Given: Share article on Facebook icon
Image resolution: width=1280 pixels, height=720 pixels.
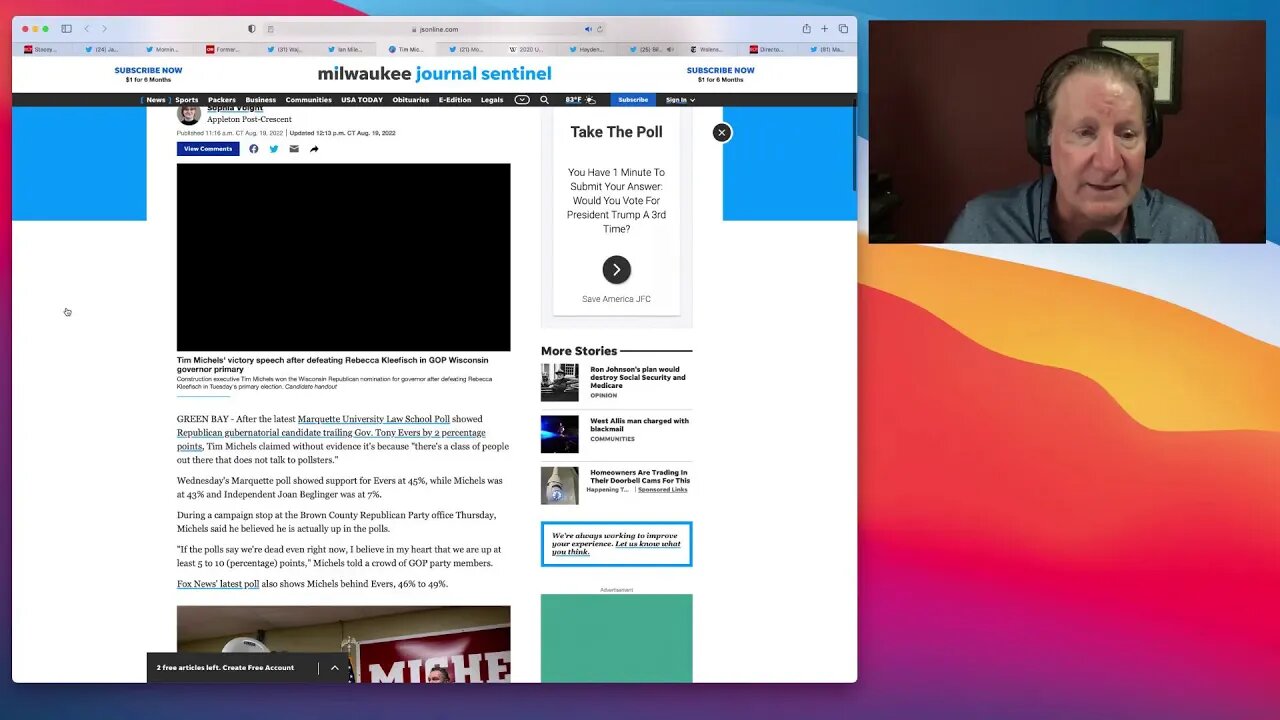Looking at the screenshot, I should (x=254, y=149).
